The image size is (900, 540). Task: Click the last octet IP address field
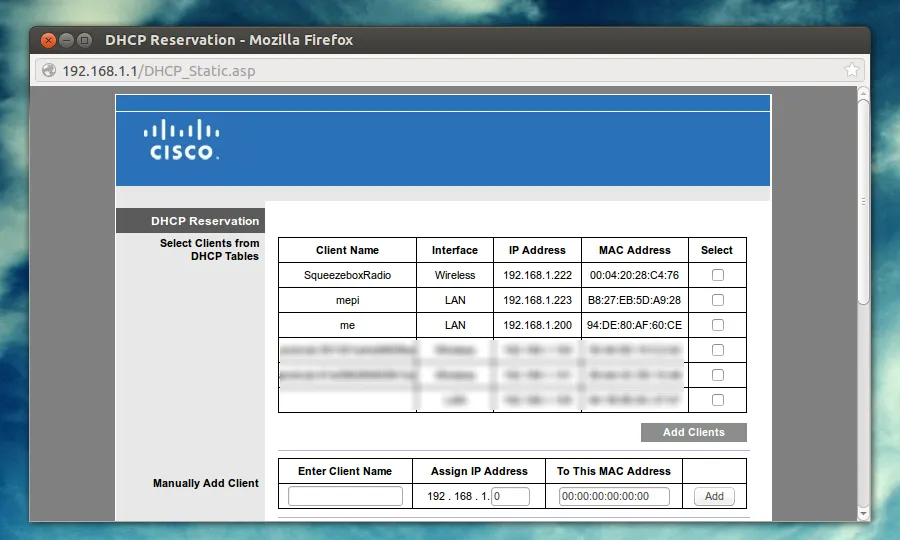tap(510, 496)
